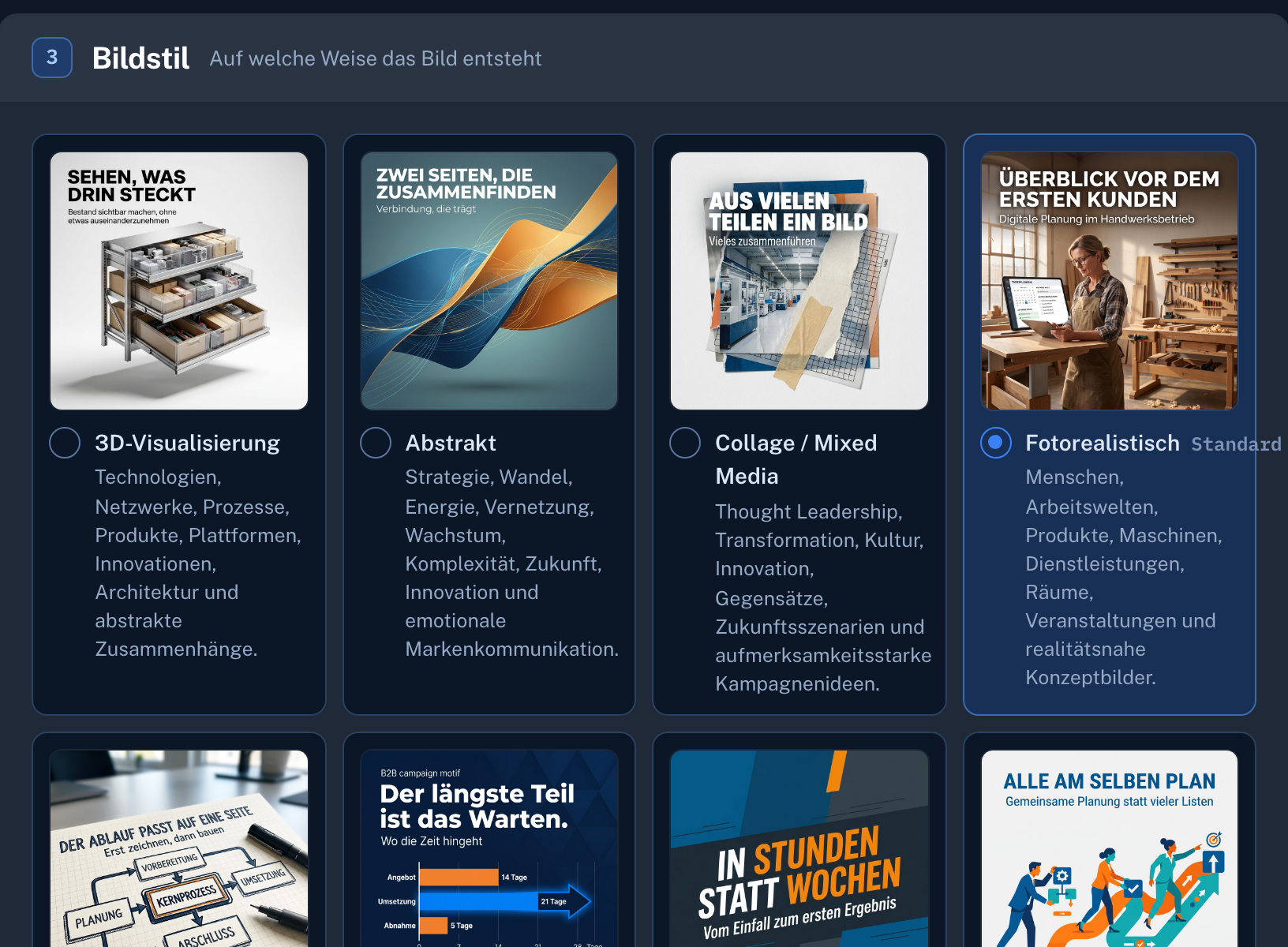This screenshot has height=947, width=1288.
Task: Open the 'Sehen, was drin steckt' thumbnail
Action: 179,281
